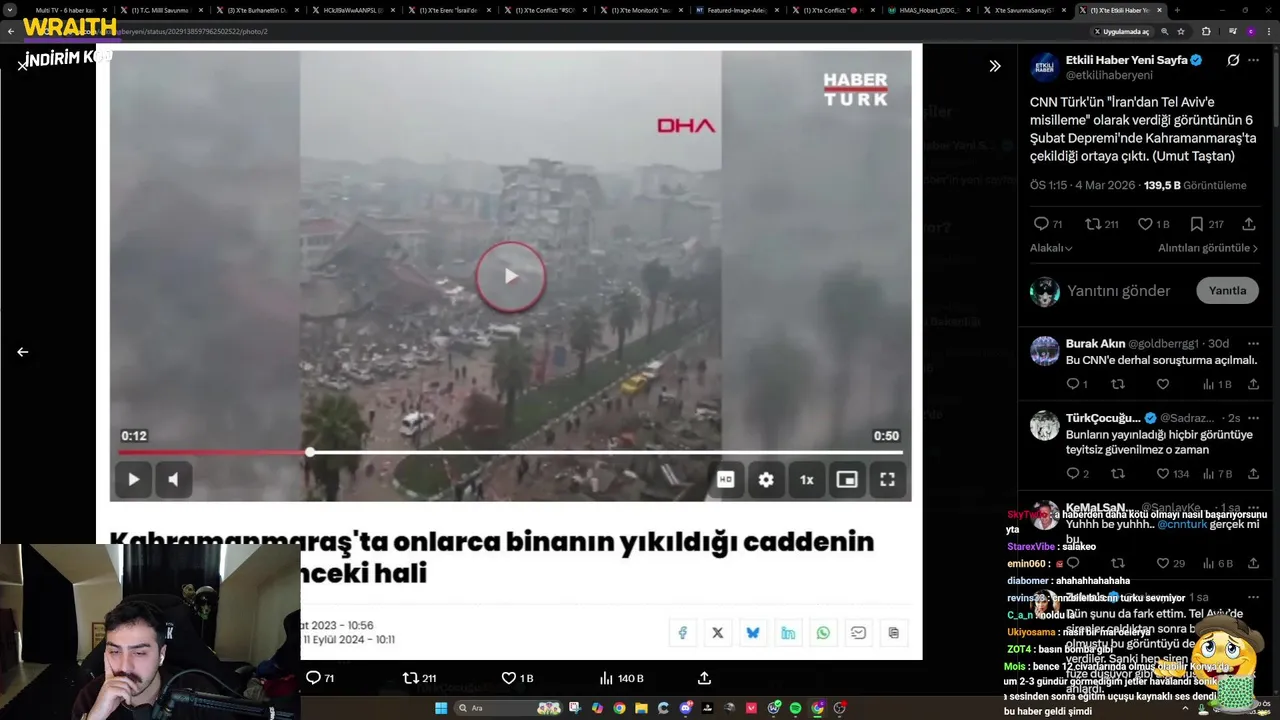Reply icon with 71 under the photo
The height and width of the screenshot is (720, 1280).
point(320,678)
